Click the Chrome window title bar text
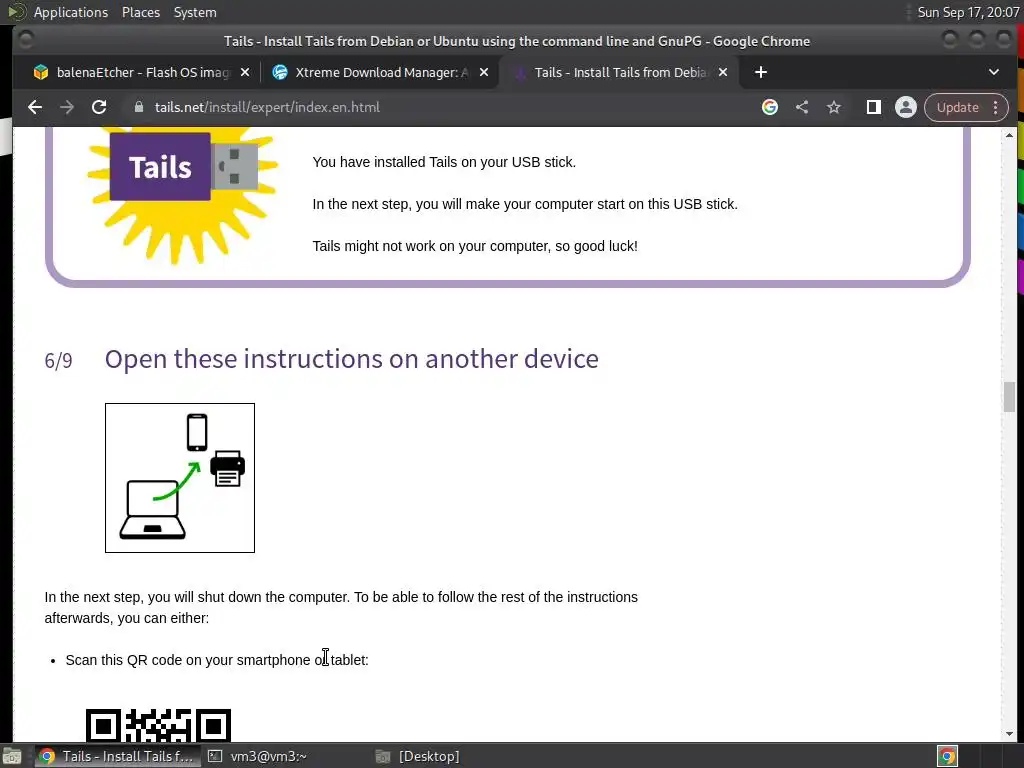This screenshot has width=1024, height=768. pos(517,41)
